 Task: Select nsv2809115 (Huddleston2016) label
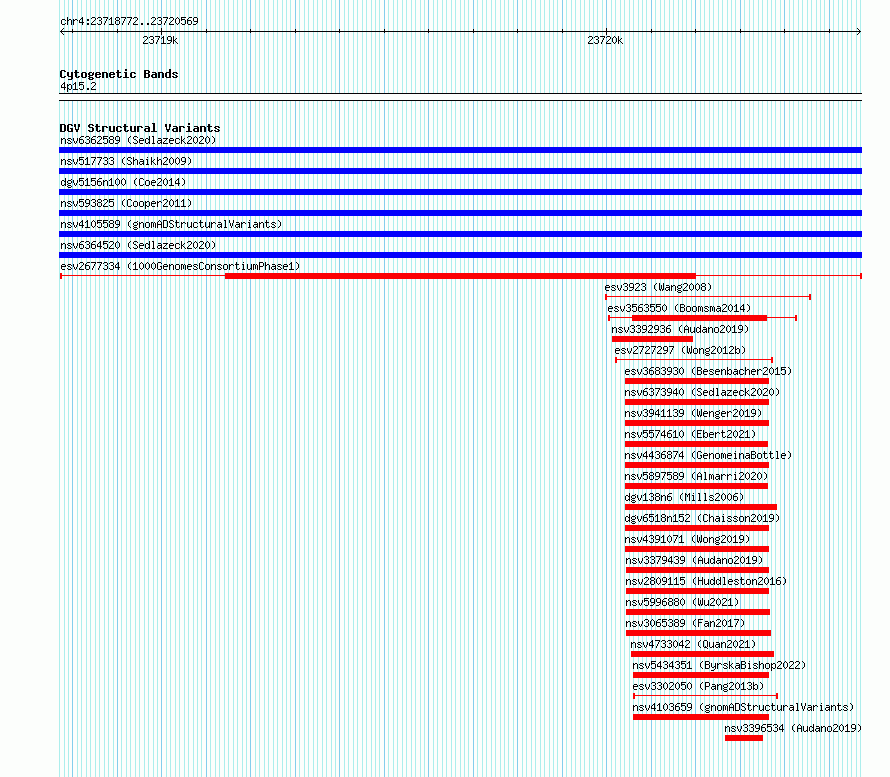point(706,581)
